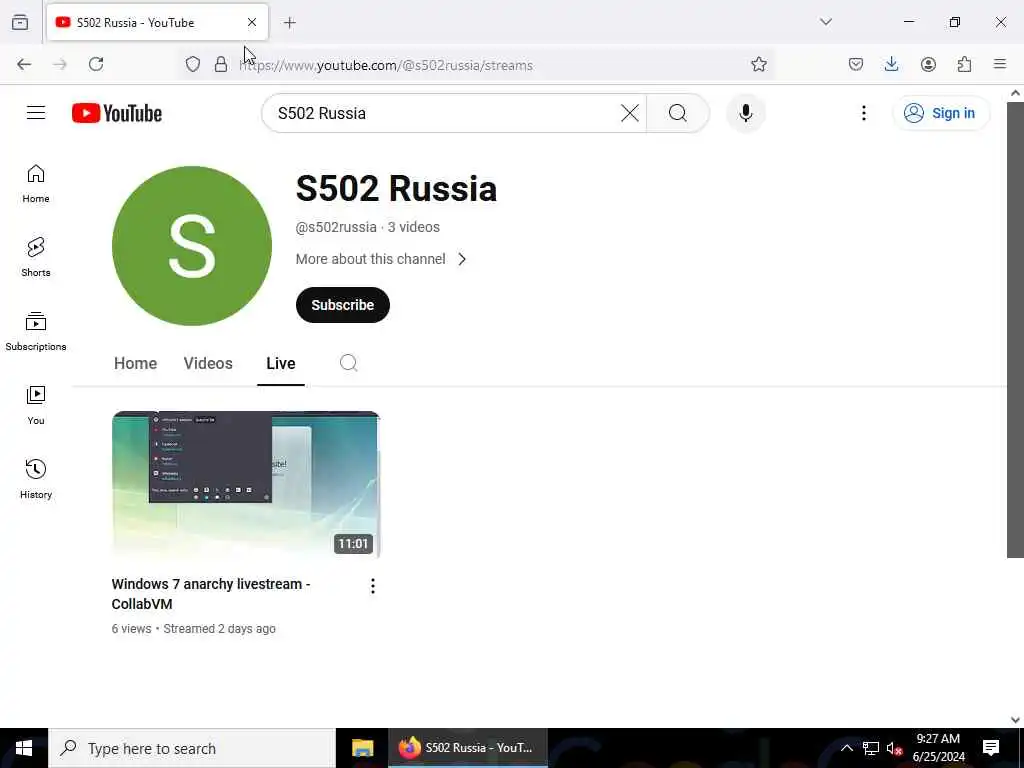Viewport: 1024px width, 768px height.
Task: Open Subscriptions in left sidebar
Action: click(36, 332)
